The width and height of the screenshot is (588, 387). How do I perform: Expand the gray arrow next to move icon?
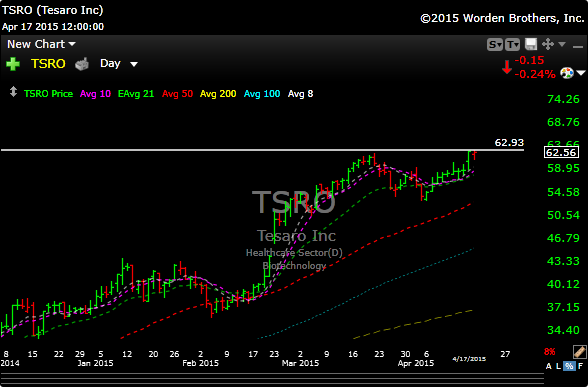[562, 44]
